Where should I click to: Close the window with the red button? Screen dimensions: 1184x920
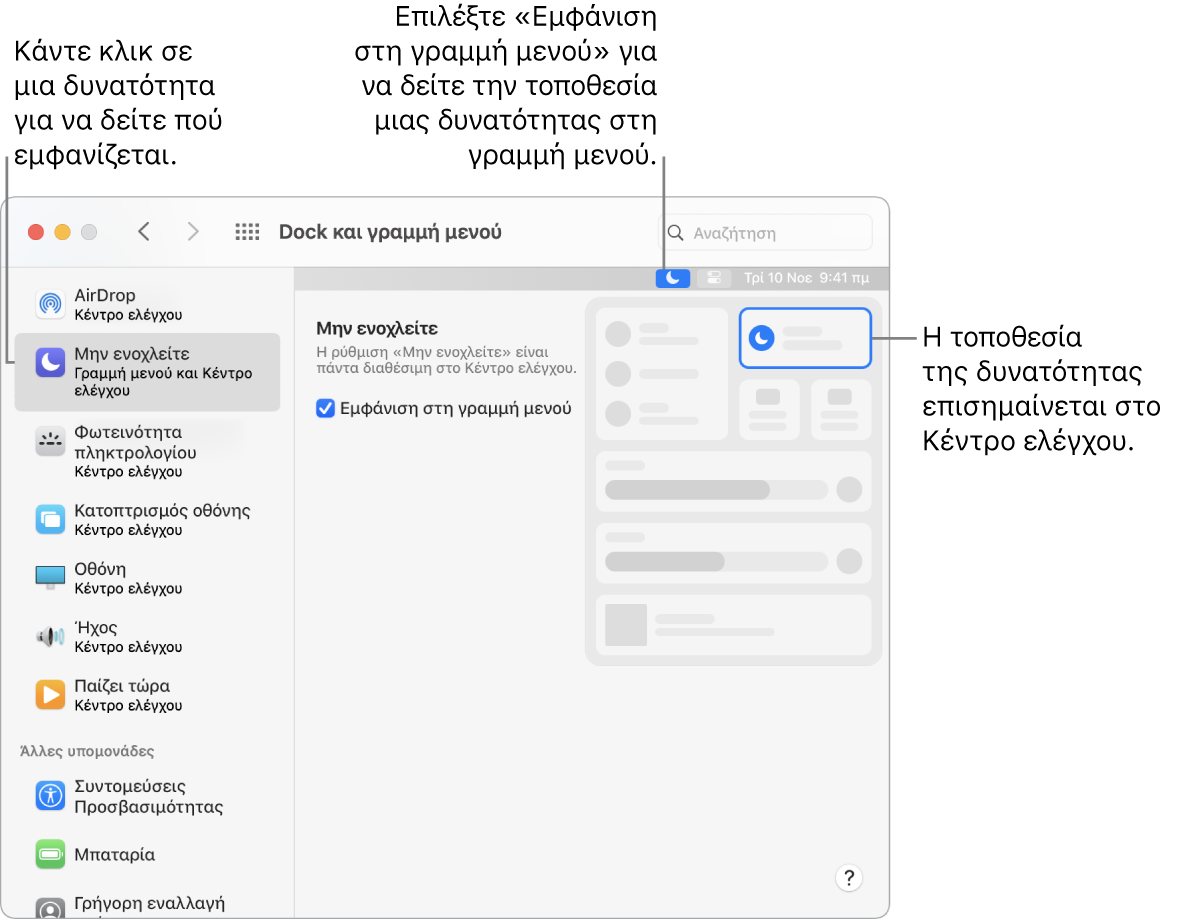pos(35,232)
